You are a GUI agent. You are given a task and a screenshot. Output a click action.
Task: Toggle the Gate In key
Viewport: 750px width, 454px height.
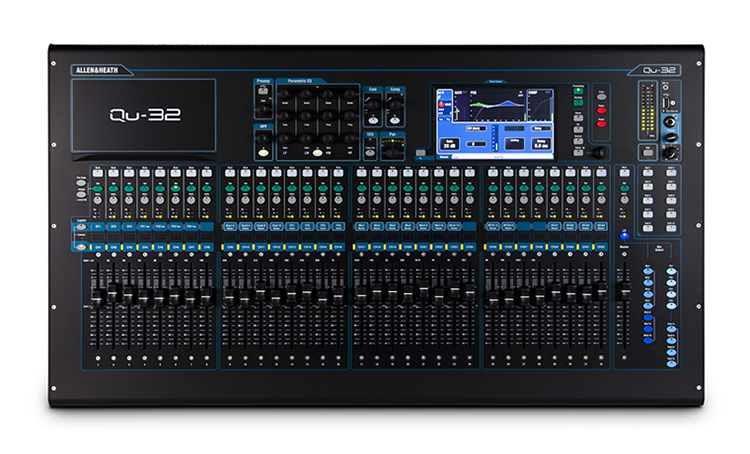373,120
